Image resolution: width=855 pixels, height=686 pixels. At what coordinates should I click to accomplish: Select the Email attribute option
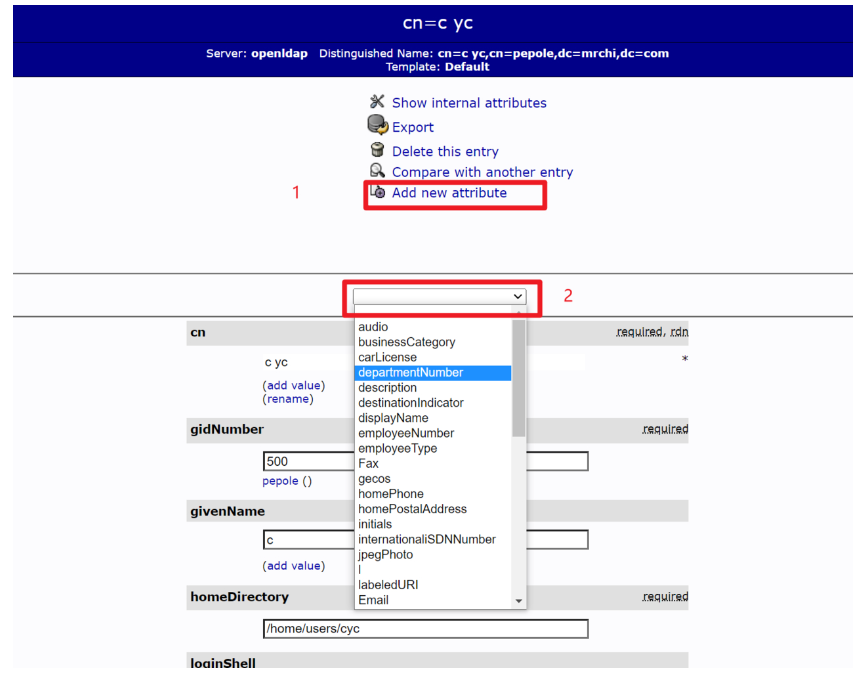[x=373, y=600]
